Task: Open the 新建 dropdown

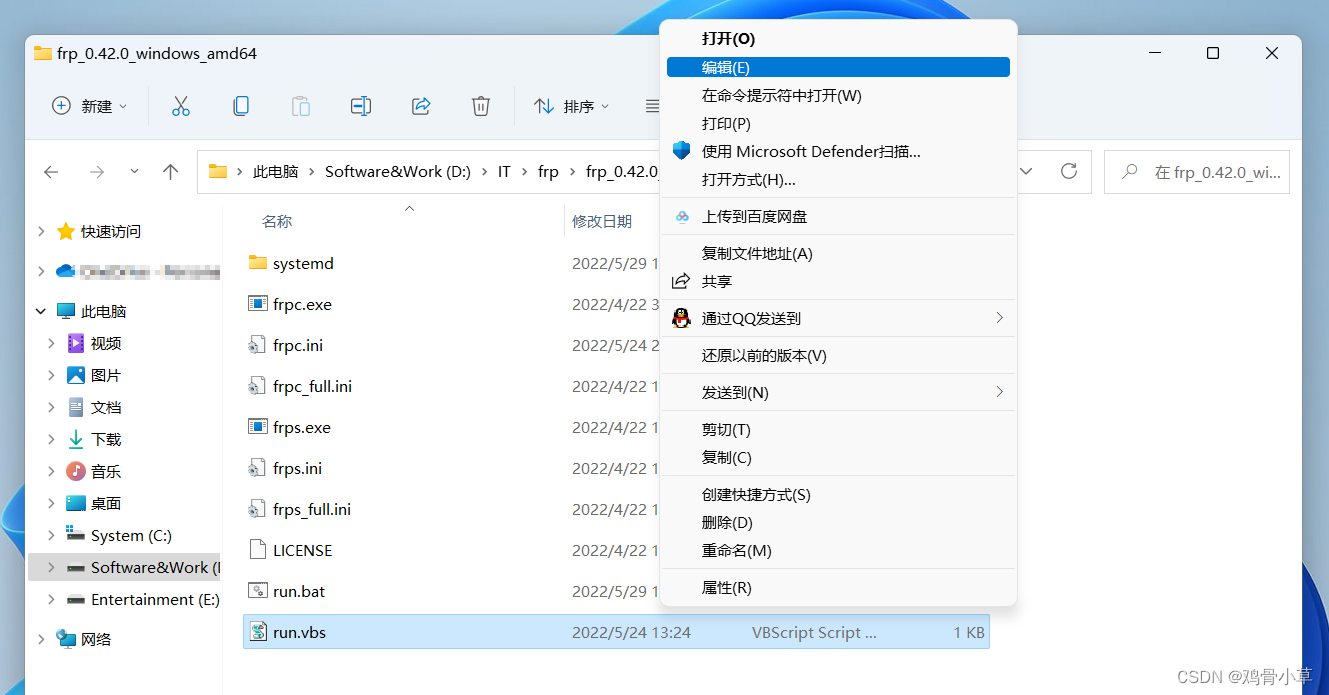Action: (90, 106)
